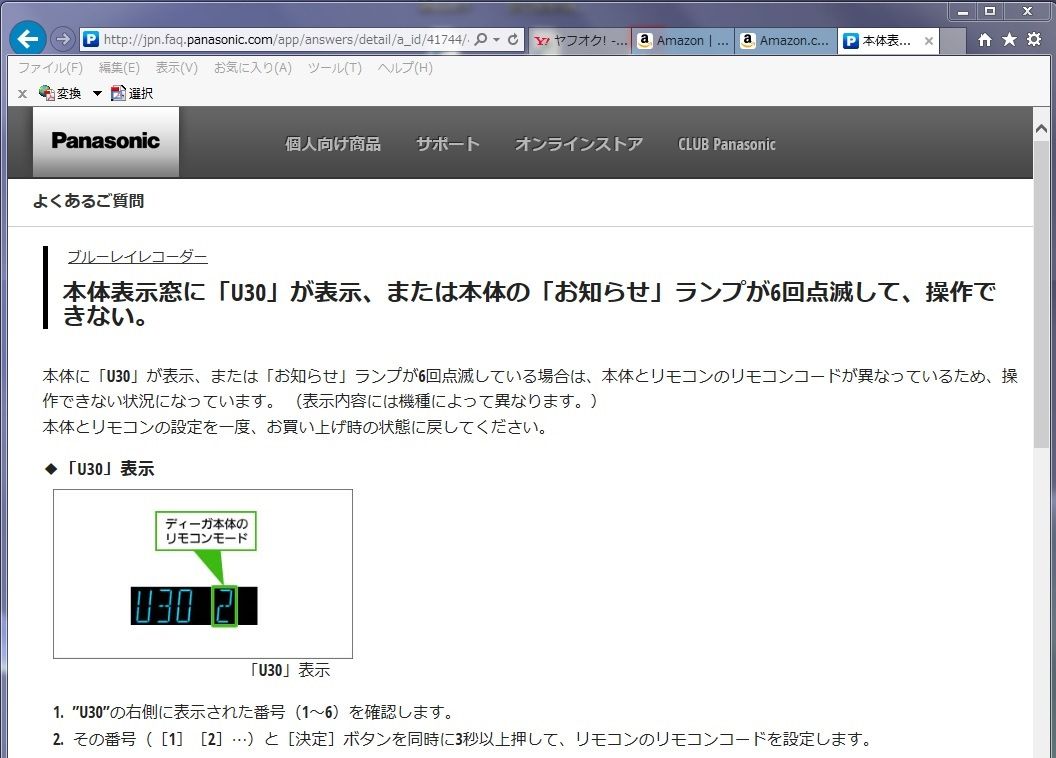Open the ヘルプ(H) menu

point(405,67)
